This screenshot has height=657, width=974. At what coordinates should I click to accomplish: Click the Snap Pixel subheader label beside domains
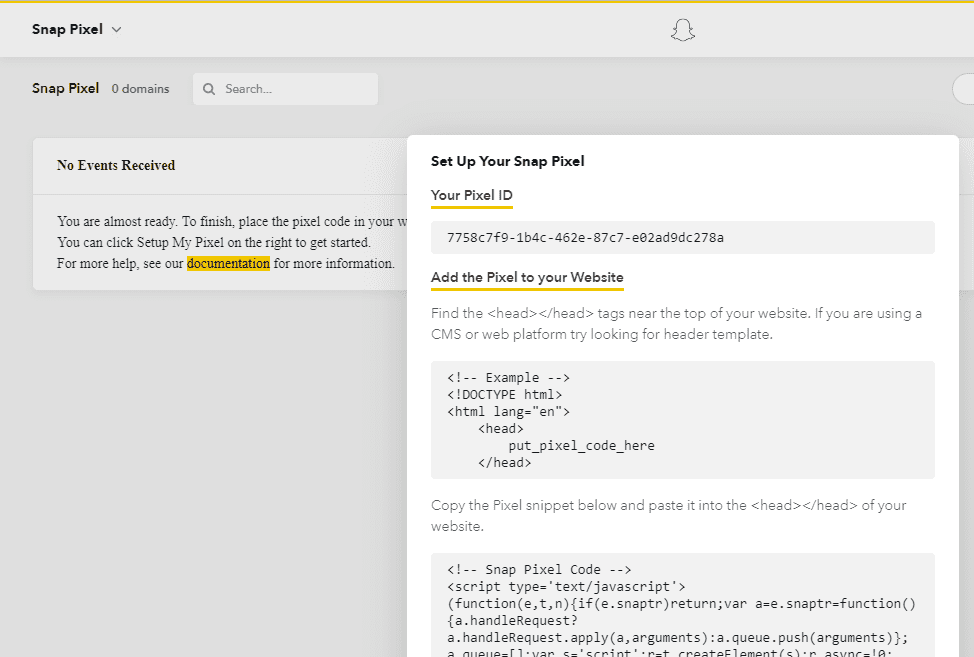point(65,88)
